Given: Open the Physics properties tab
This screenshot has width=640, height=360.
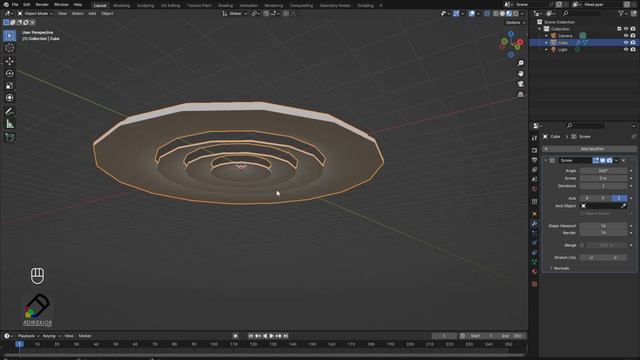Looking at the screenshot, I should [534, 243].
